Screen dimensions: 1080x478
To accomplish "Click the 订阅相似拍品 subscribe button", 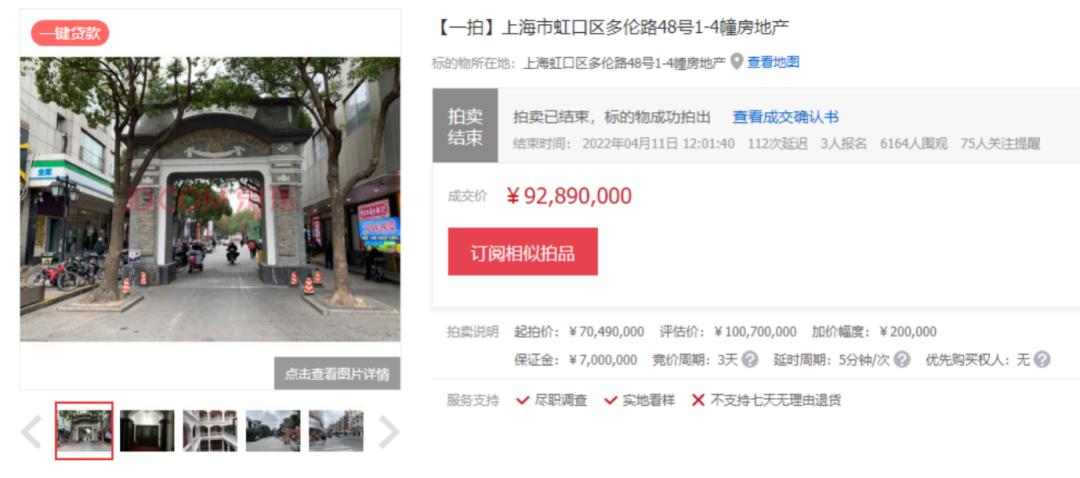I will click(x=523, y=252).
